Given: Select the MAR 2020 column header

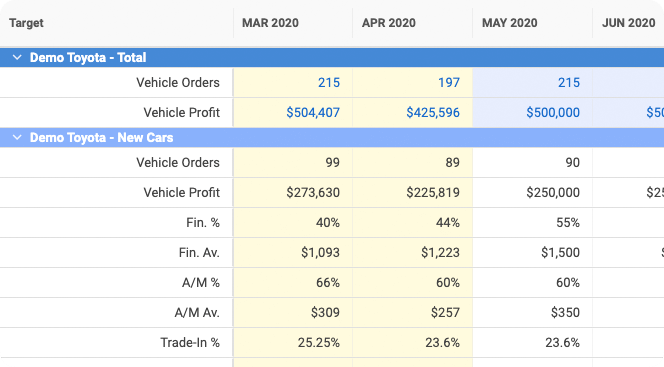Looking at the screenshot, I should tap(270, 23).
